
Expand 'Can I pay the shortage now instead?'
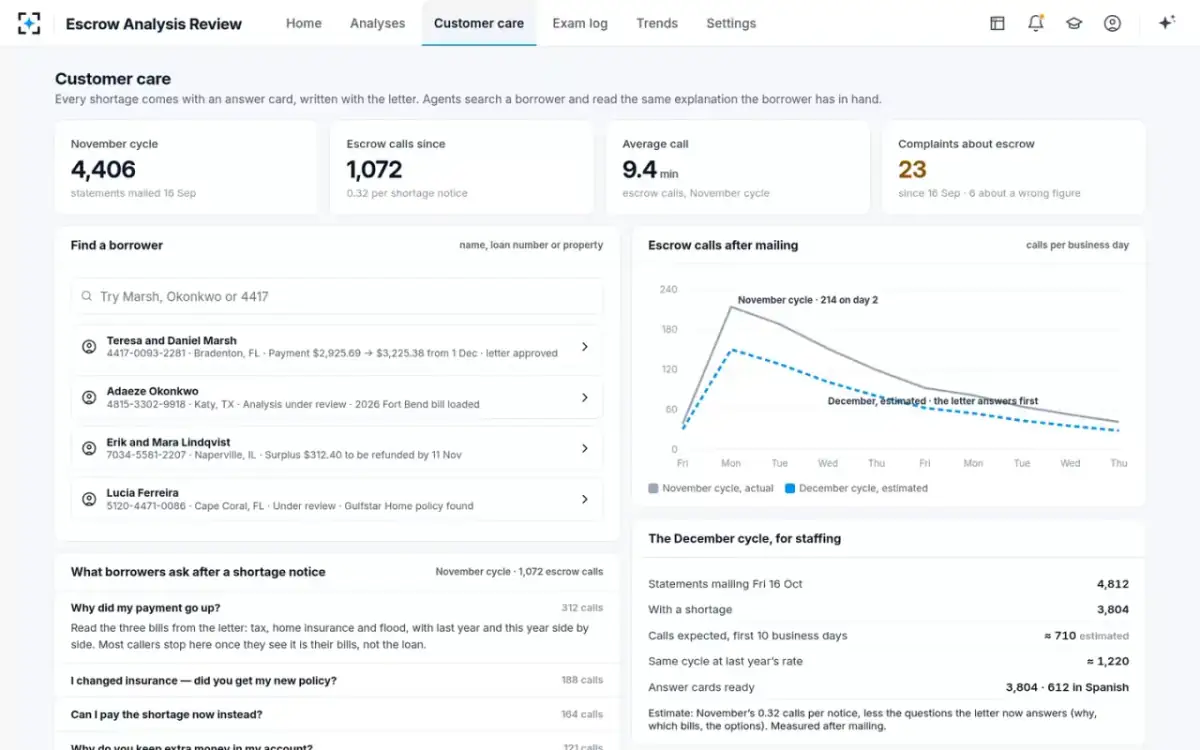pyautogui.click(x=337, y=714)
